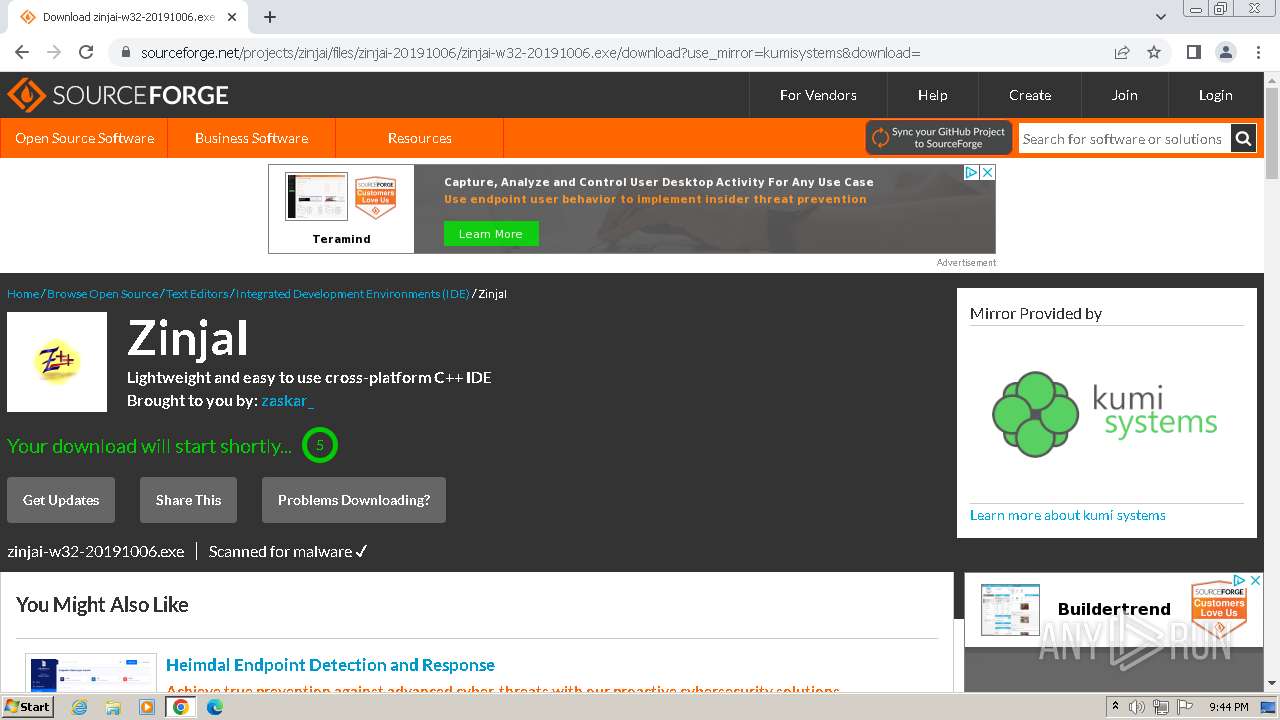Open the Help nav item
The image size is (1280, 720).
tap(932, 95)
